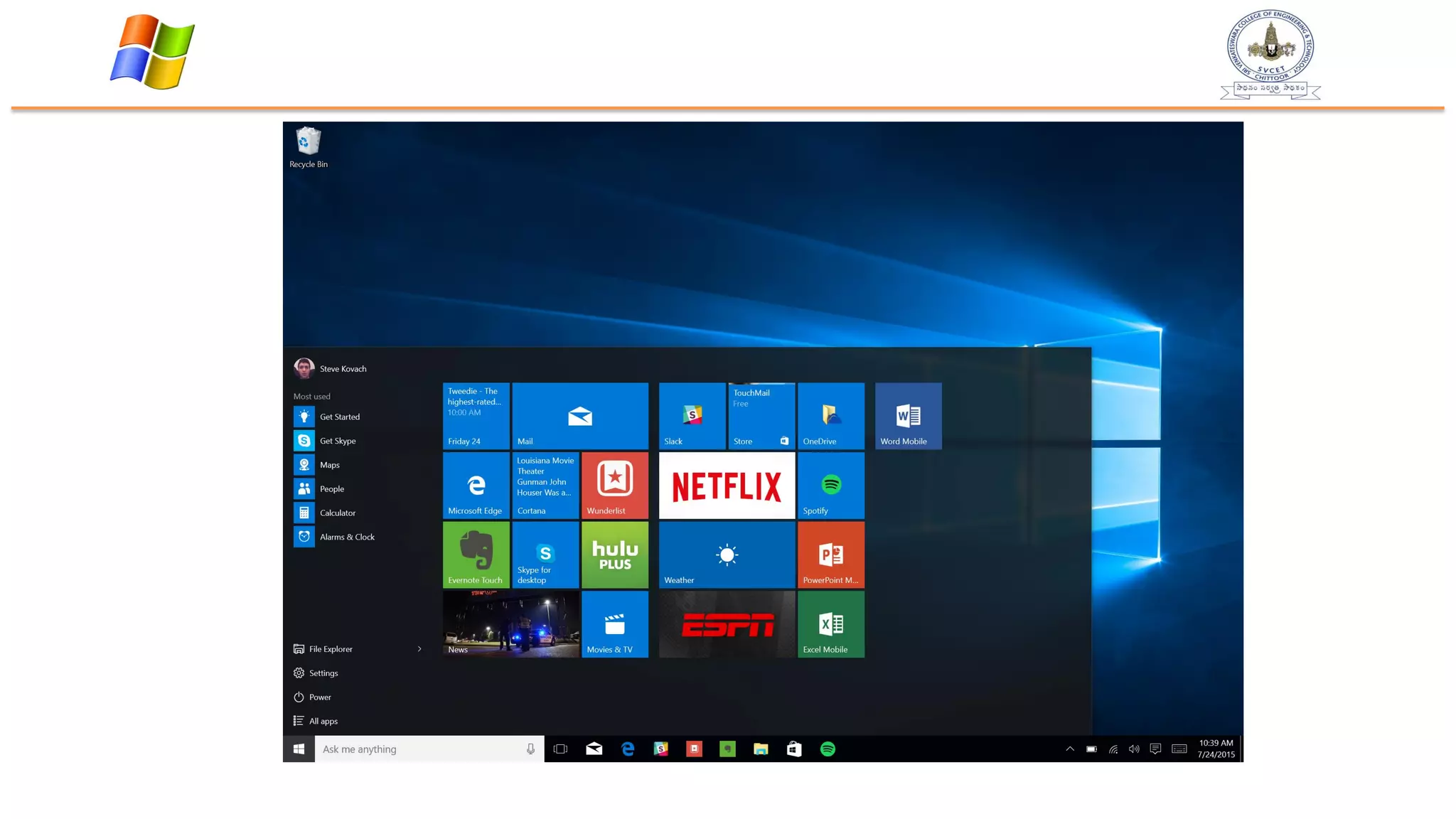Click the microphone icon in search box
The height and width of the screenshot is (819, 1456).
[530, 749]
